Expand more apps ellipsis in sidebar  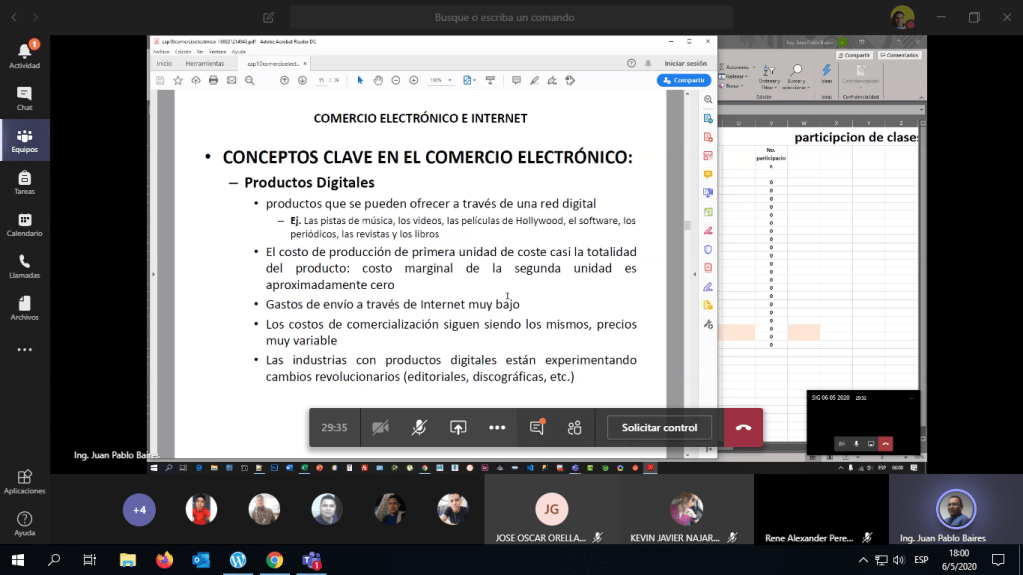(x=24, y=350)
